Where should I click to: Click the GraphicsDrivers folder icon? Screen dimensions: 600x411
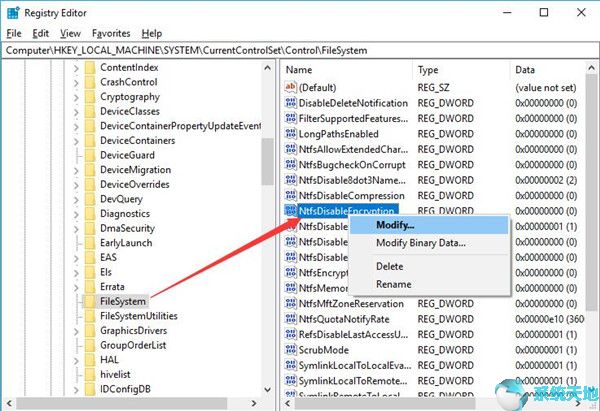(x=90, y=331)
